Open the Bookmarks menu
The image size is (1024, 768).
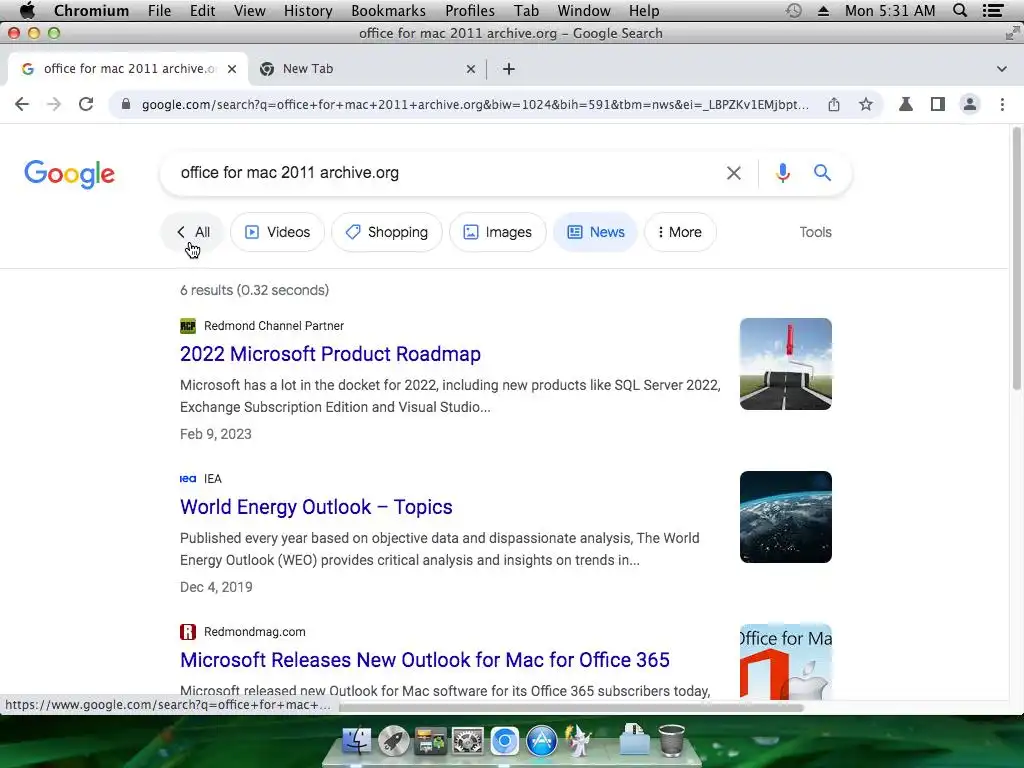pos(389,11)
